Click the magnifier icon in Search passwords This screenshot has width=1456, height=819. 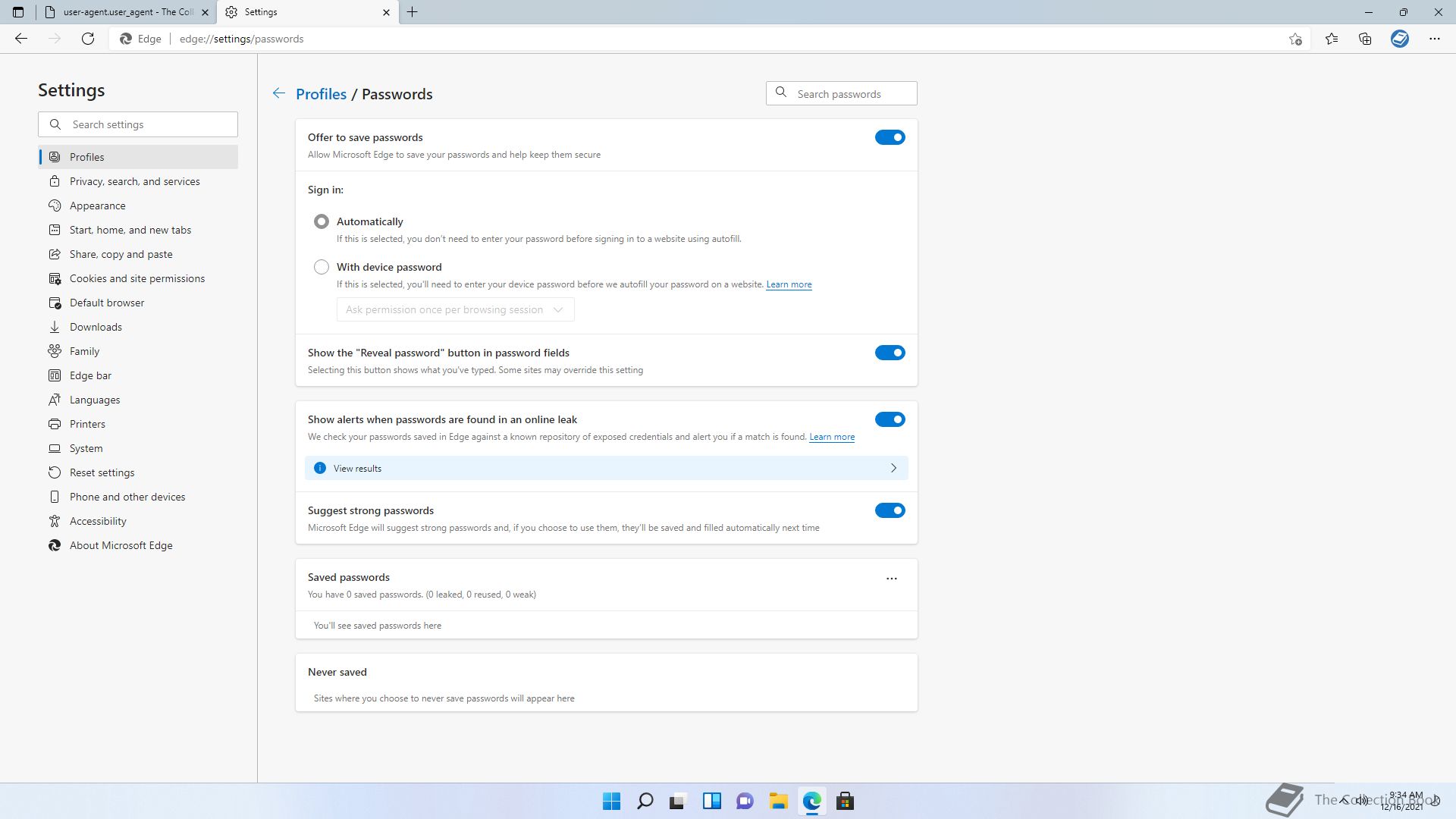pos(781,93)
